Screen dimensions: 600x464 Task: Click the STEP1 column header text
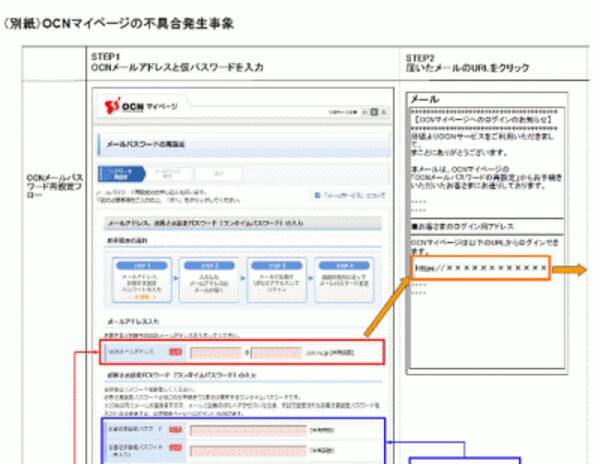click(x=177, y=62)
